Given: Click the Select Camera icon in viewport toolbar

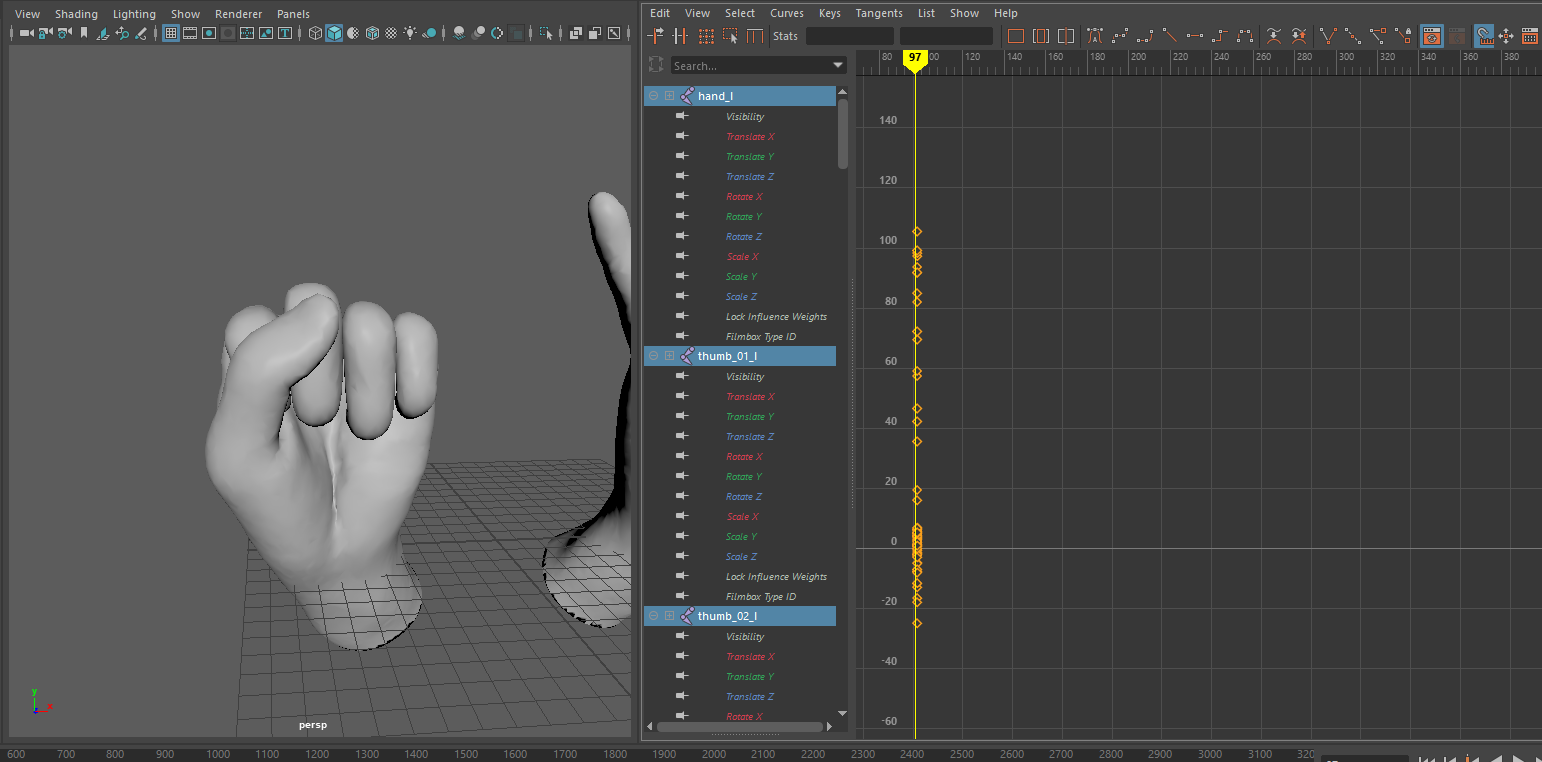Looking at the screenshot, I should point(26,33).
